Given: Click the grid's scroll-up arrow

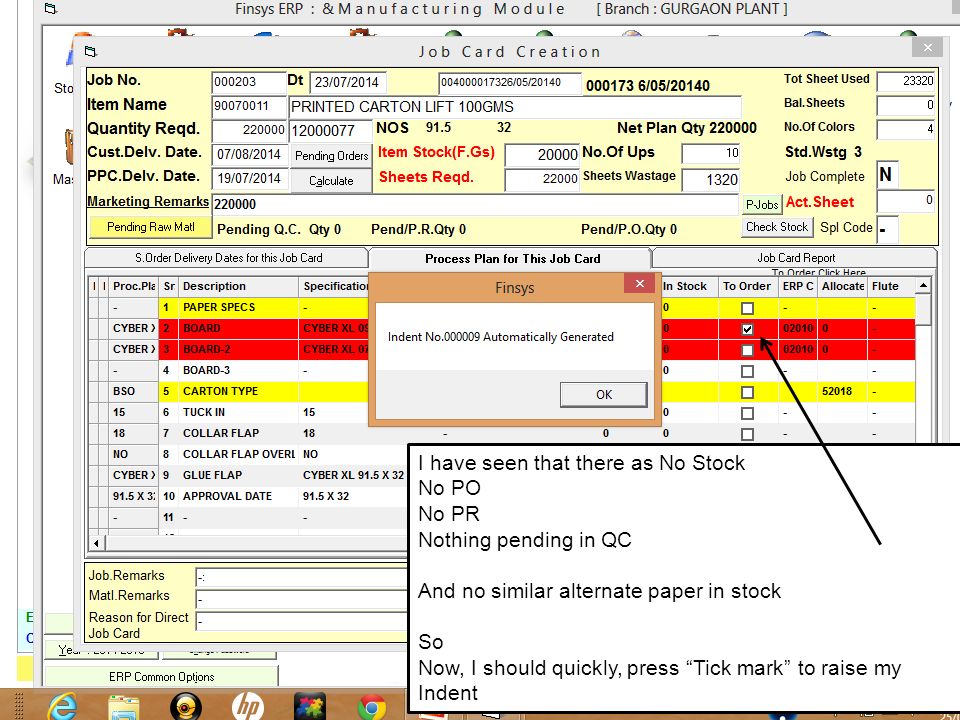Looking at the screenshot, I should point(923,286).
